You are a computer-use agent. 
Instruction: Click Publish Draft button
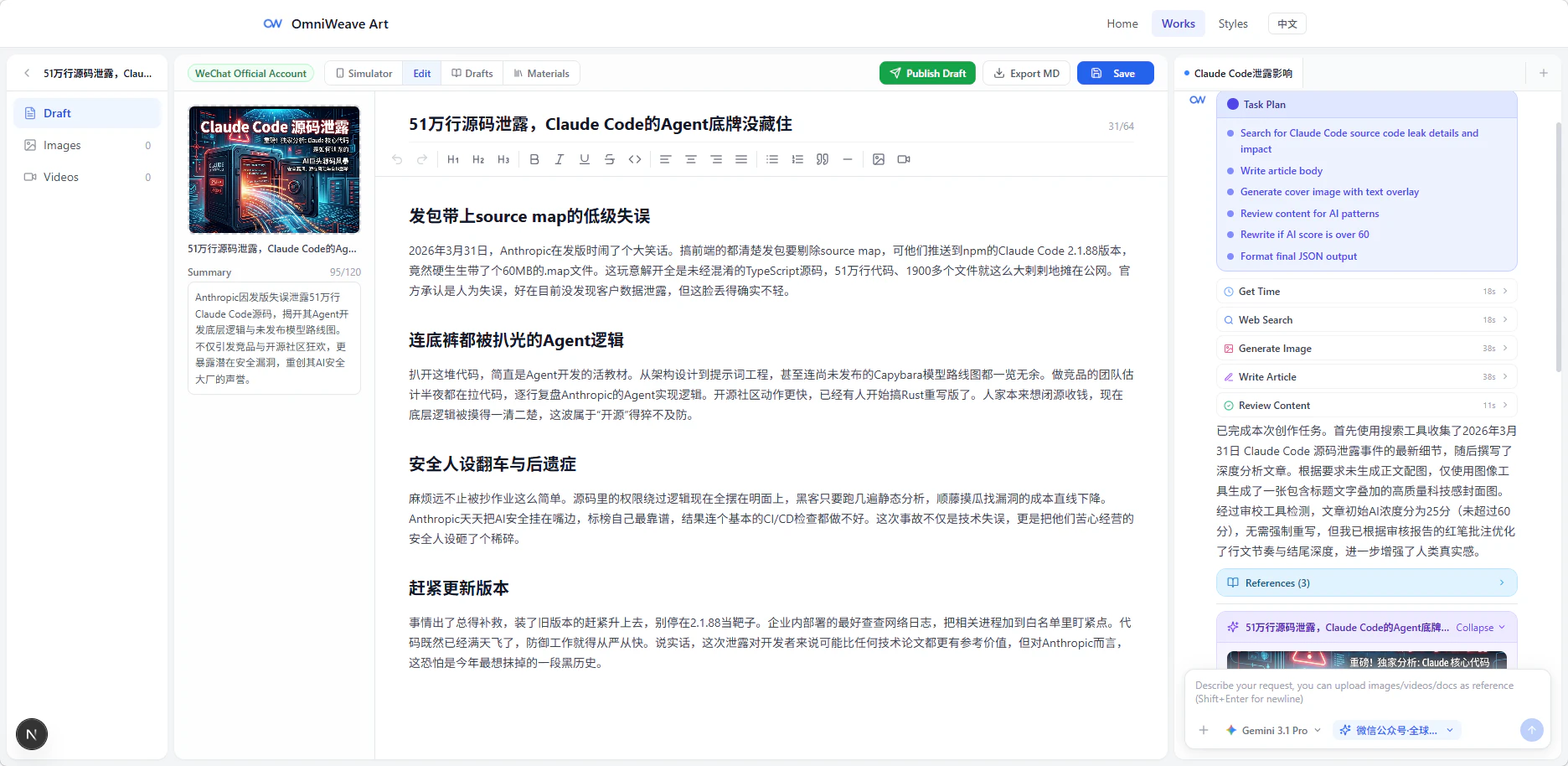click(x=927, y=74)
